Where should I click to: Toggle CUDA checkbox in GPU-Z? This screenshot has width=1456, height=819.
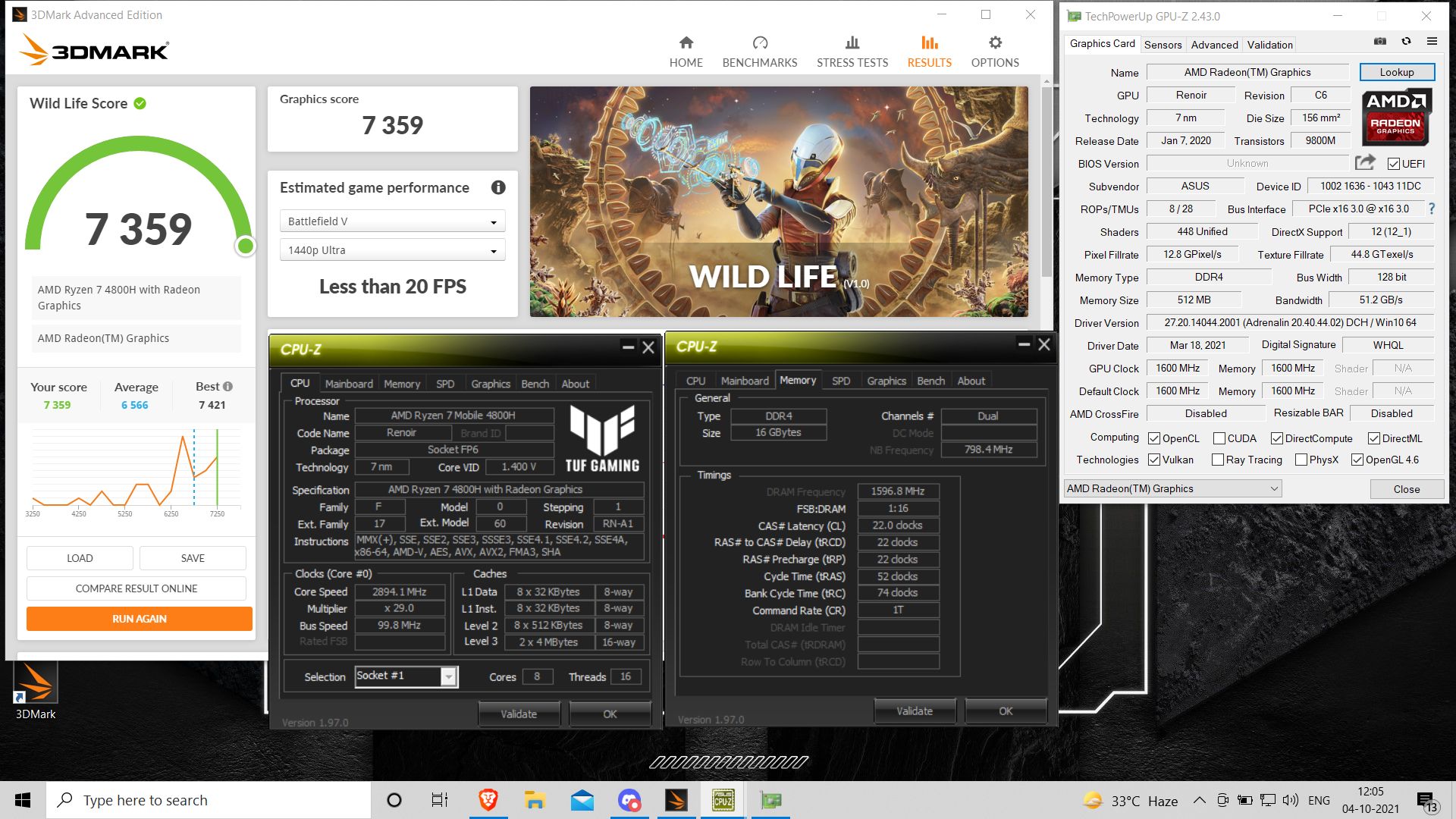pyautogui.click(x=1219, y=438)
